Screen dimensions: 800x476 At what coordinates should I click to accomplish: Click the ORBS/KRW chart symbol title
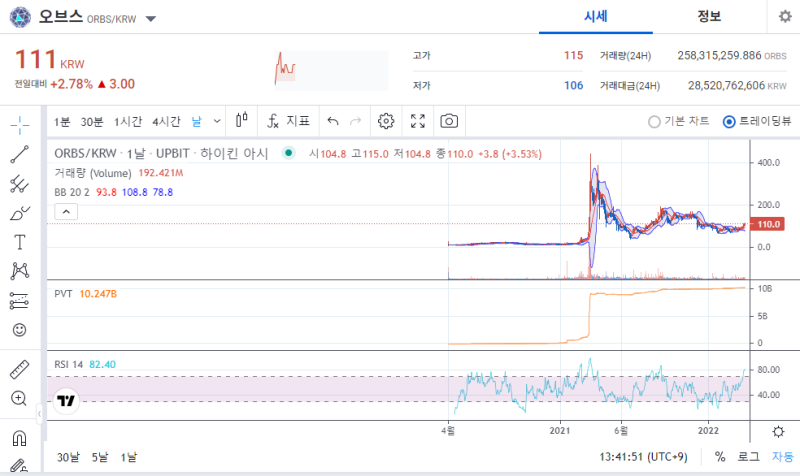tap(85, 154)
